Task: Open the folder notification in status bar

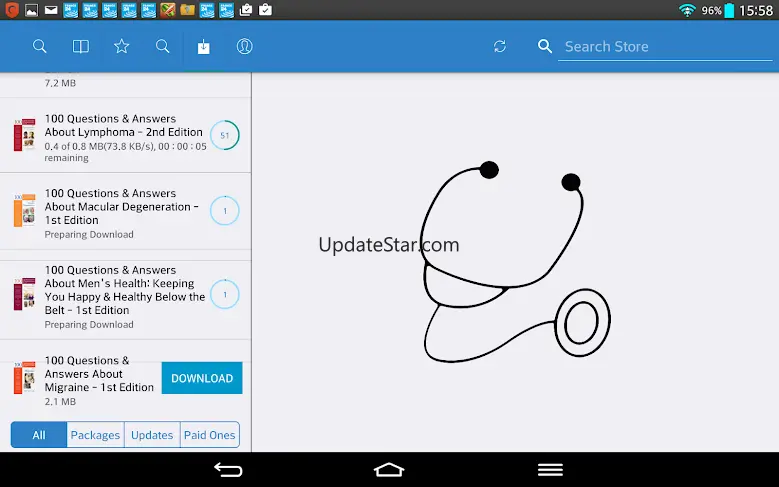Action: (x=187, y=10)
